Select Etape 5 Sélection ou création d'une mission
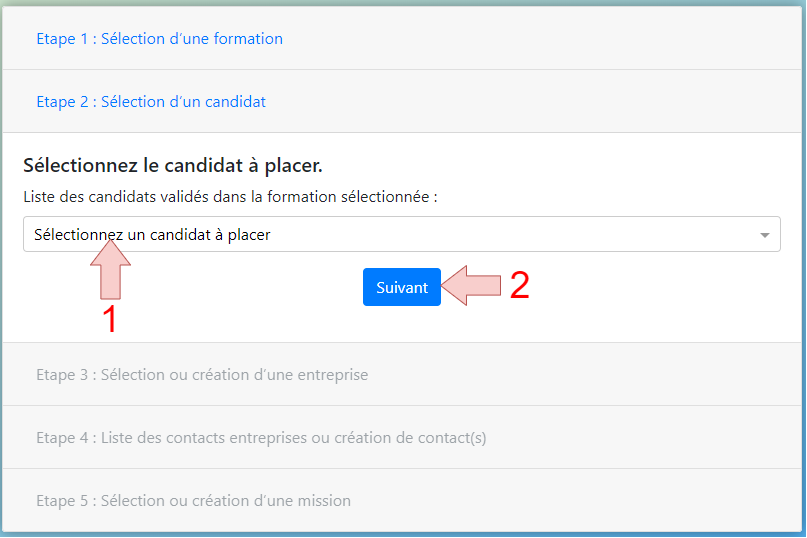This screenshot has width=807, height=538. [x=194, y=500]
